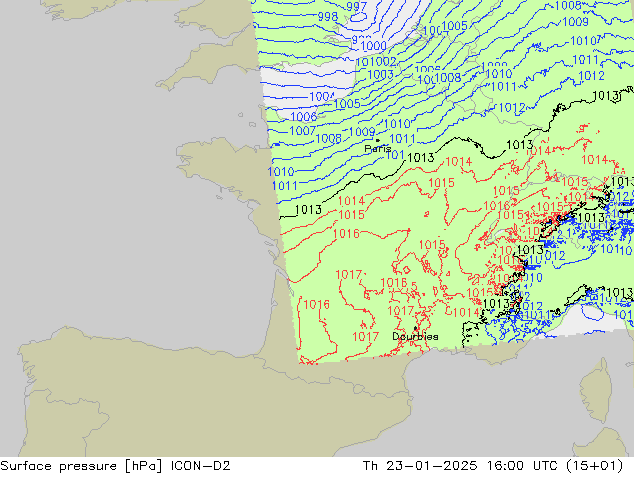Click the blue 1004 isobar label
The height and width of the screenshot is (490, 634).
coord(322,97)
